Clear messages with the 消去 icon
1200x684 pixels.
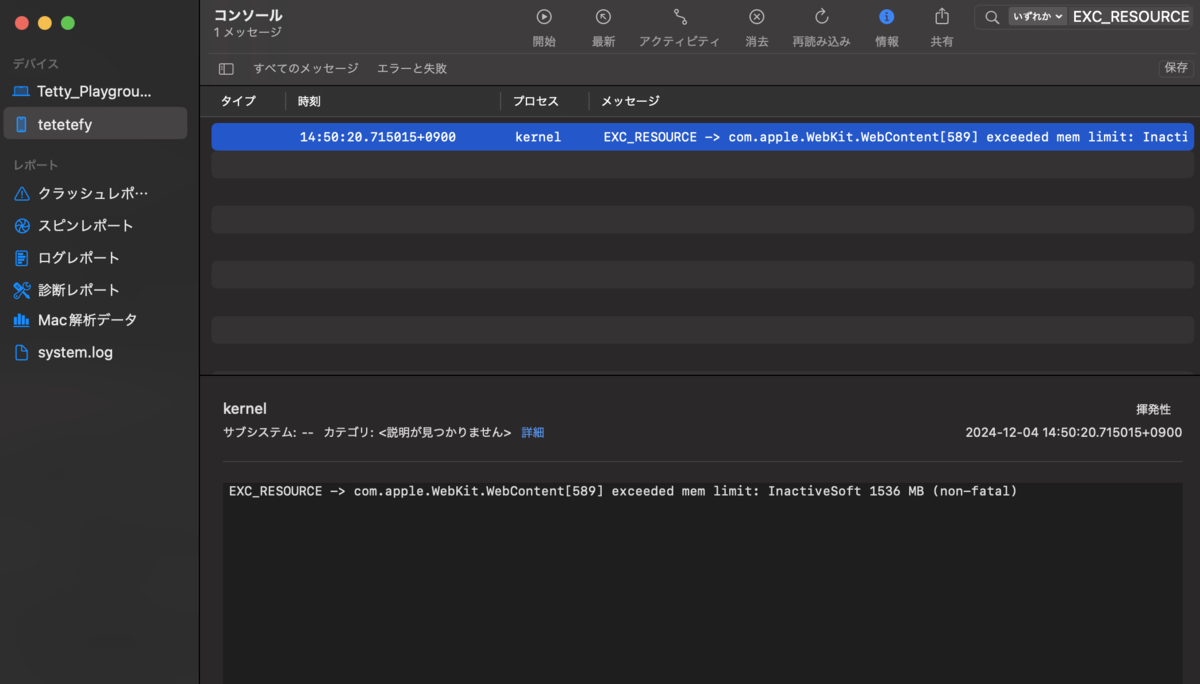[x=757, y=17]
